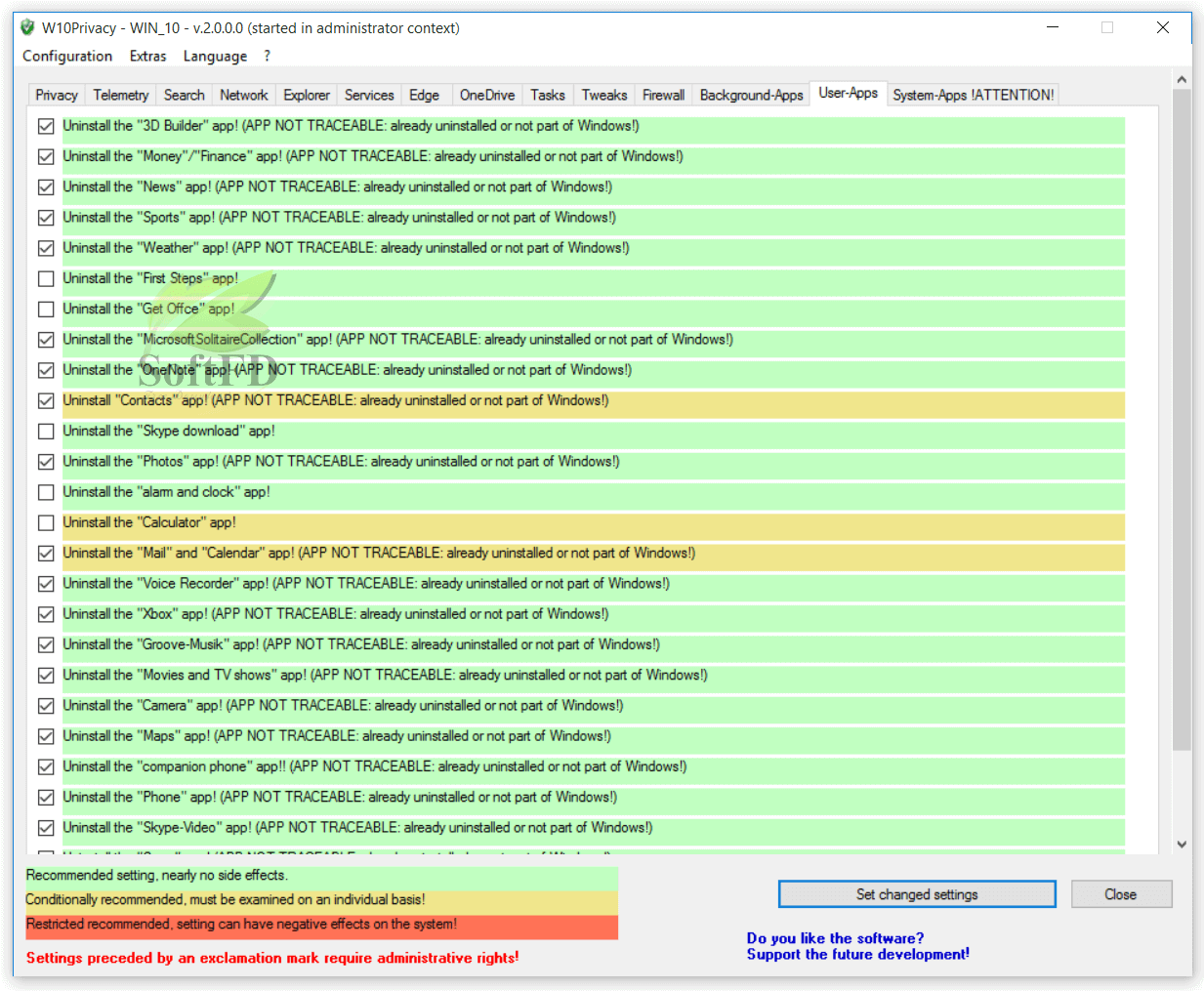Image resolution: width=1204 pixels, height=991 pixels.
Task: Toggle Uninstall the "Phone" app checkbox
Action: click(46, 797)
